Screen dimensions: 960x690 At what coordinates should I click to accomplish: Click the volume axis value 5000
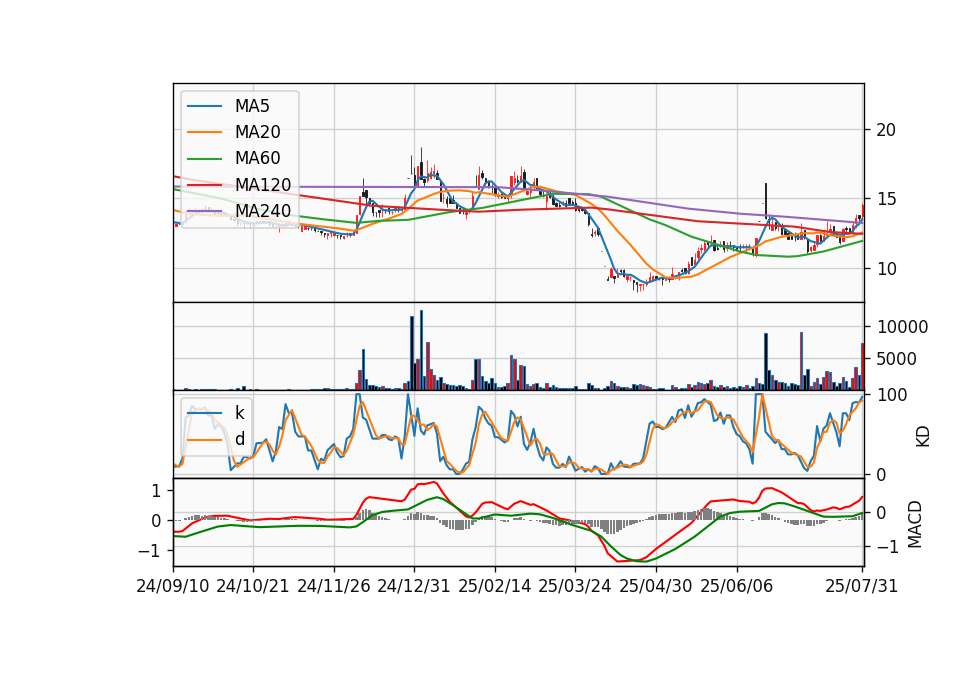click(x=897, y=359)
